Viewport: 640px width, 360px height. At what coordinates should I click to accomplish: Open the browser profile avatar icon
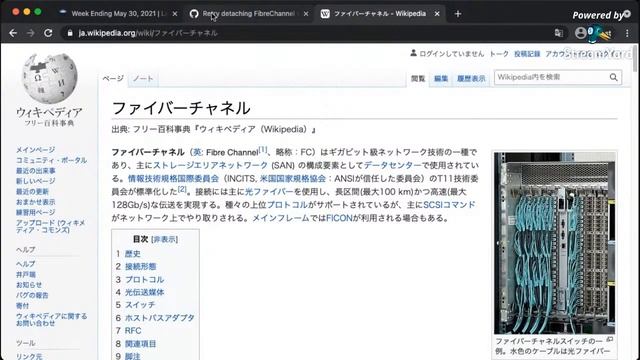click(580, 33)
